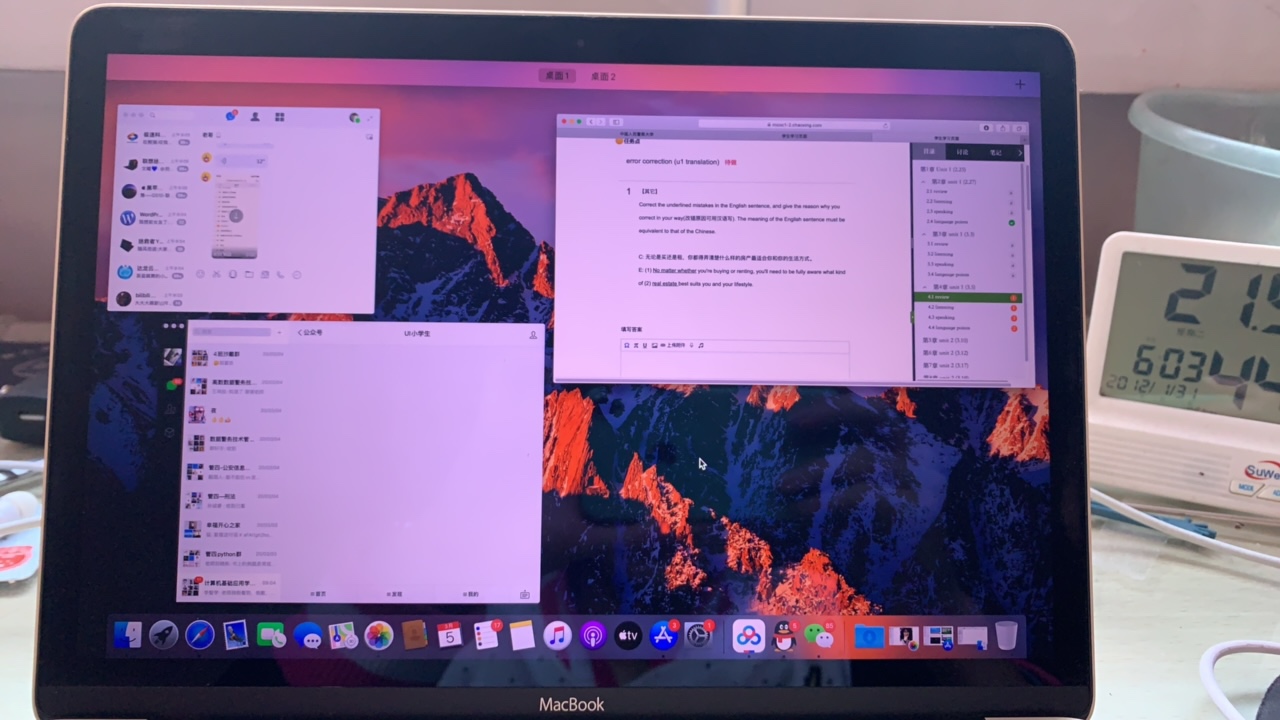
Task: Open Contacts book icon in dock
Action: (x=414, y=635)
